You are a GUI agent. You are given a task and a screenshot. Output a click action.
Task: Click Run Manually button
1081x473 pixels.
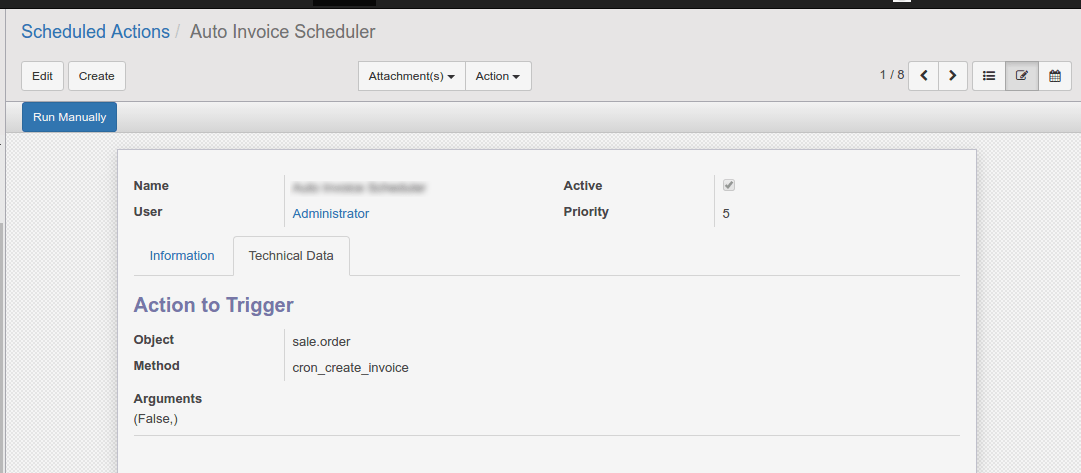[70, 117]
